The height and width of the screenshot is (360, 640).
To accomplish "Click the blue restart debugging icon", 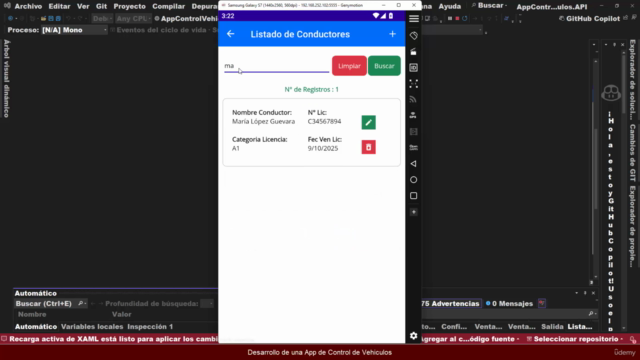I will (x=464, y=18).
